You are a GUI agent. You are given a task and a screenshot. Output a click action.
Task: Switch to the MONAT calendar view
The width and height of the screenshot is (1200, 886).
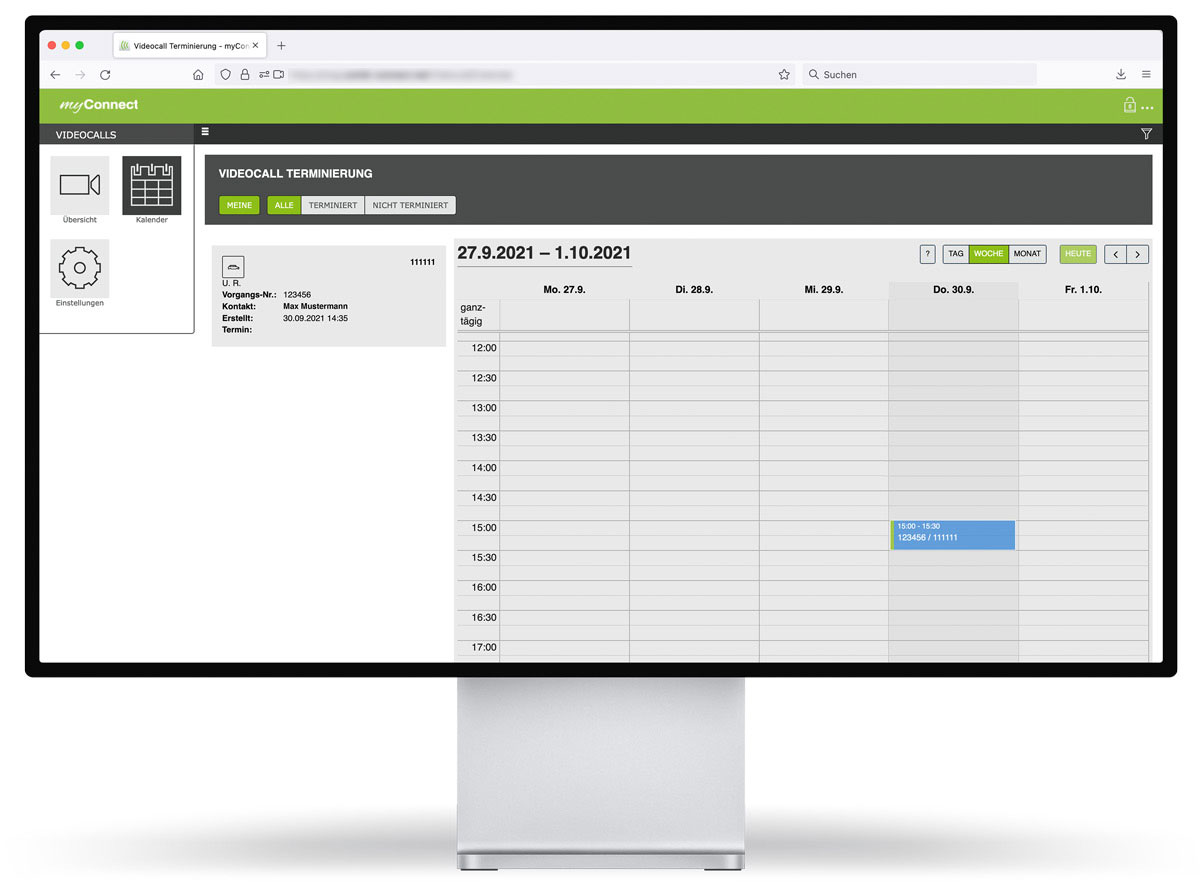pyautogui.click(x=1028, y=254)
